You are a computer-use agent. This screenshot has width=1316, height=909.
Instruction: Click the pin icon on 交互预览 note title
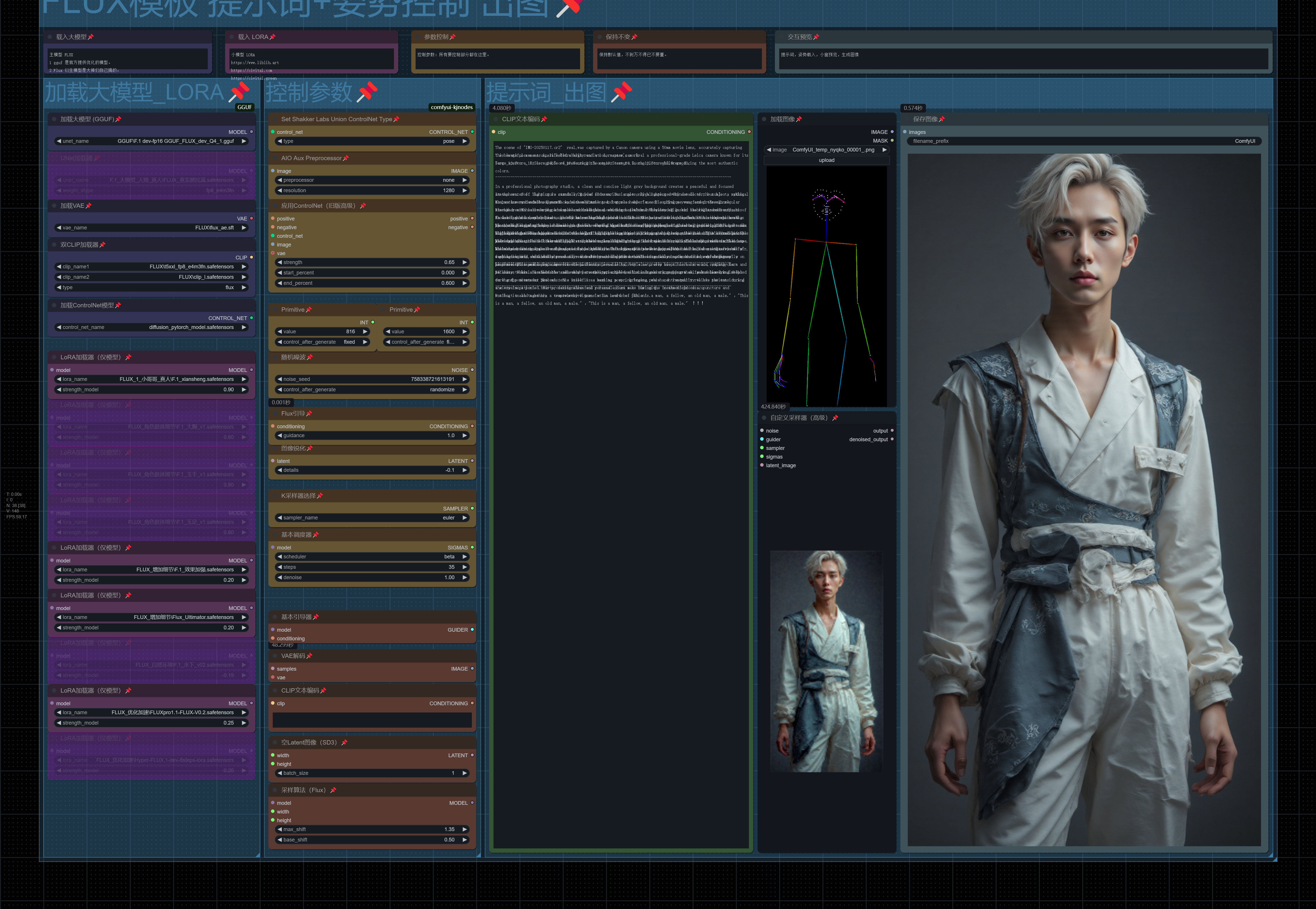(x=816, y=37)
